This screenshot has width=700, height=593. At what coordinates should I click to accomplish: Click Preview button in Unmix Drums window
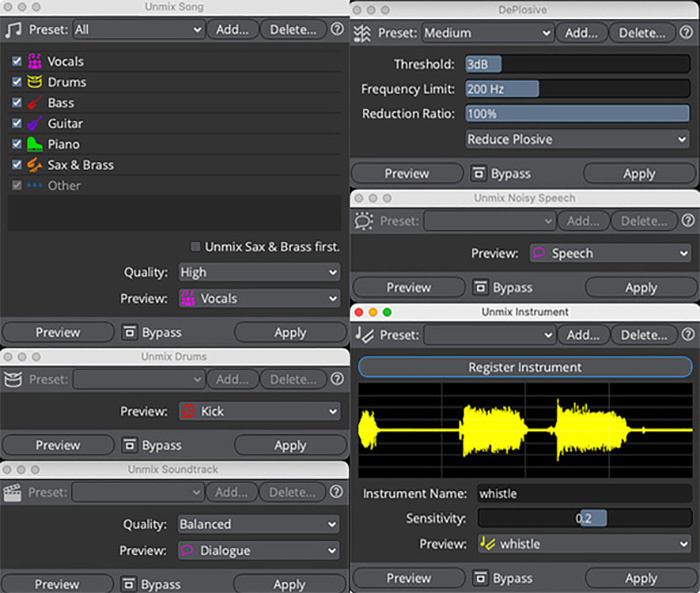pyautogui.click(x=58, y=445)
